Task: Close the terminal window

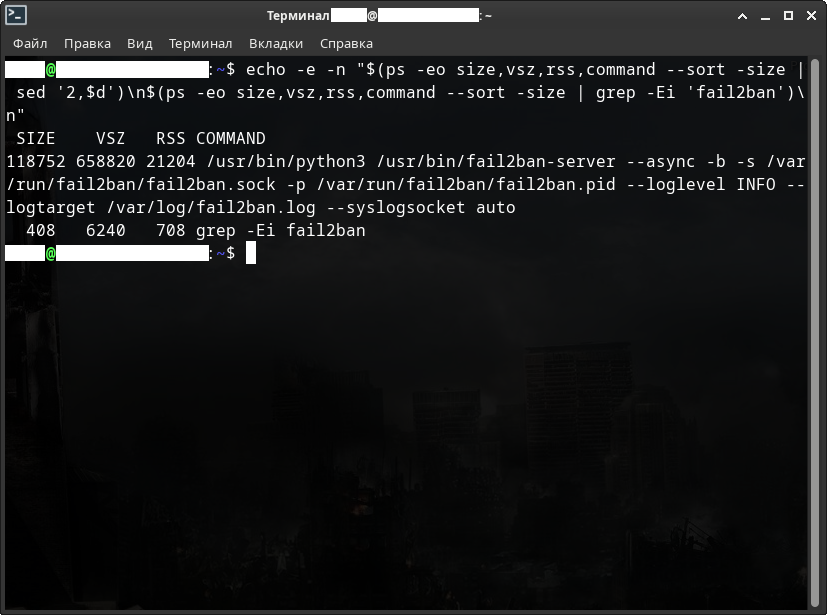Action: coord(810,15)
